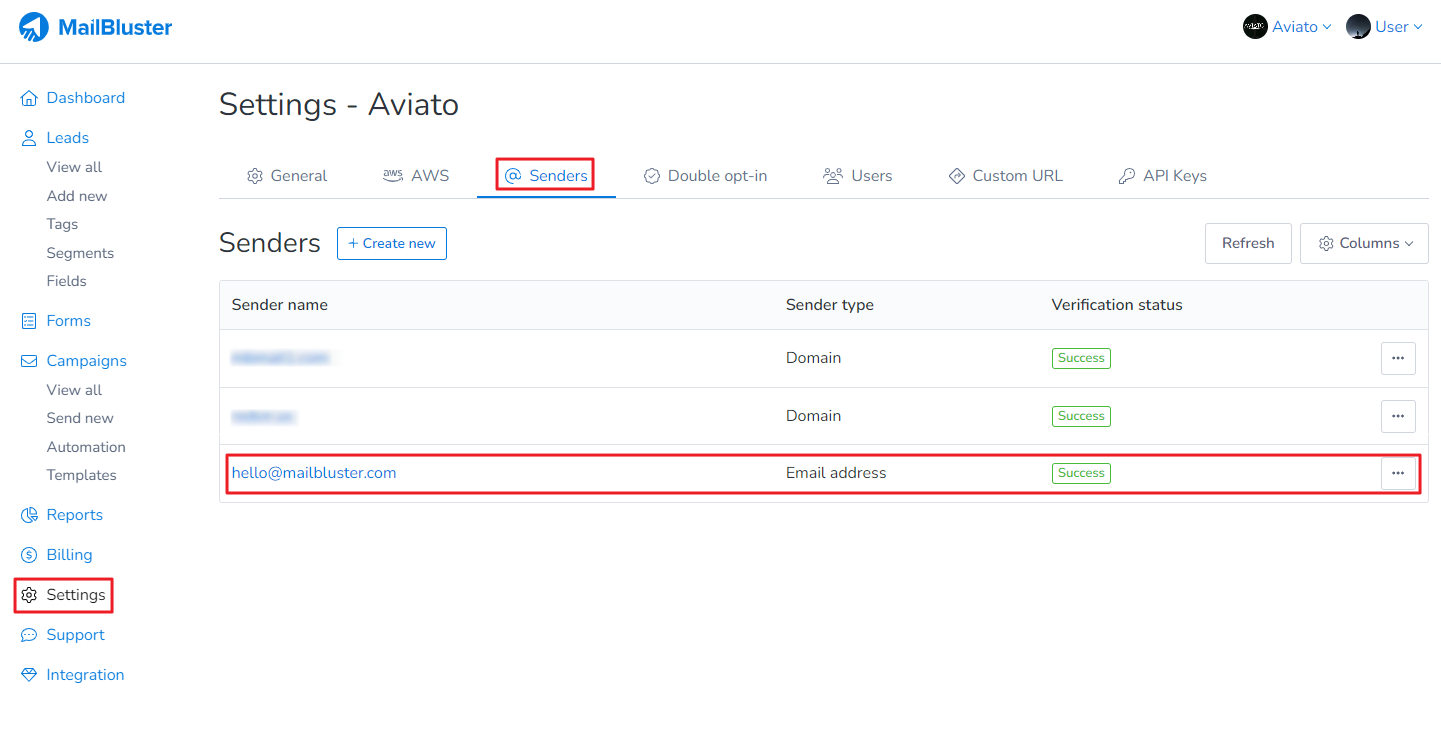Expand the Columns dropdown
Screen dimensions: 1441x736
(x=1363, y=243)
